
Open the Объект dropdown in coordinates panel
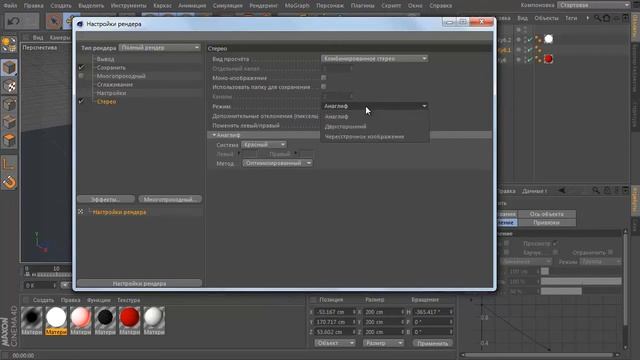[334, 343]
